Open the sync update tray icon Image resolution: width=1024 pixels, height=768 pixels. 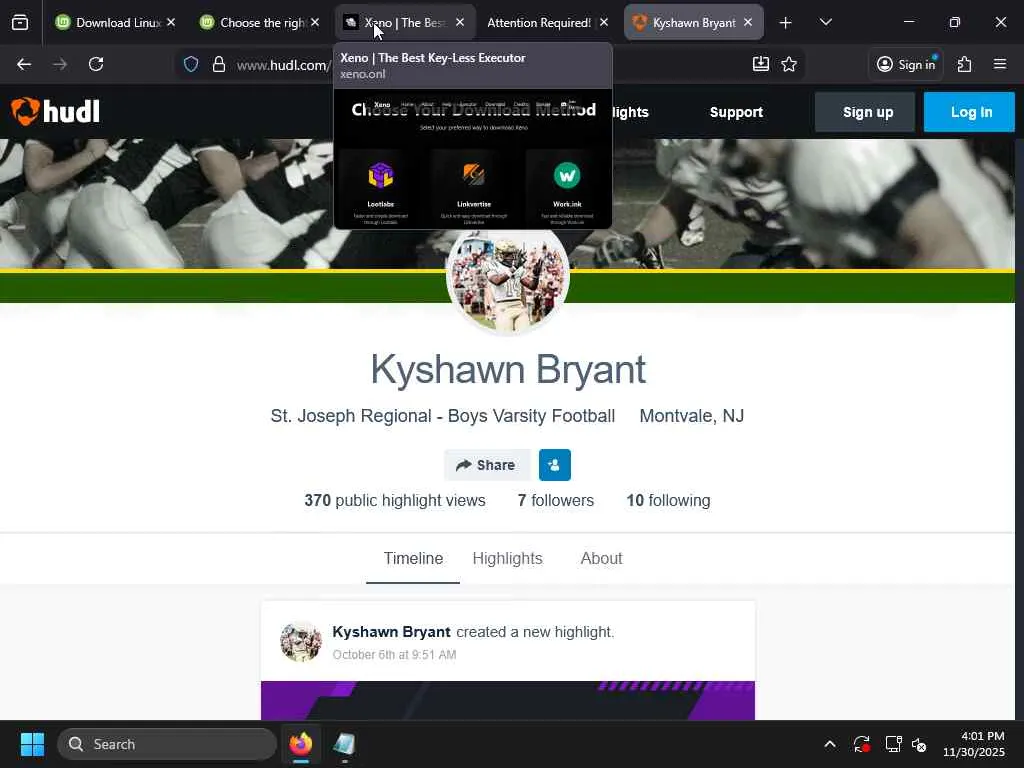coord(861,744)
